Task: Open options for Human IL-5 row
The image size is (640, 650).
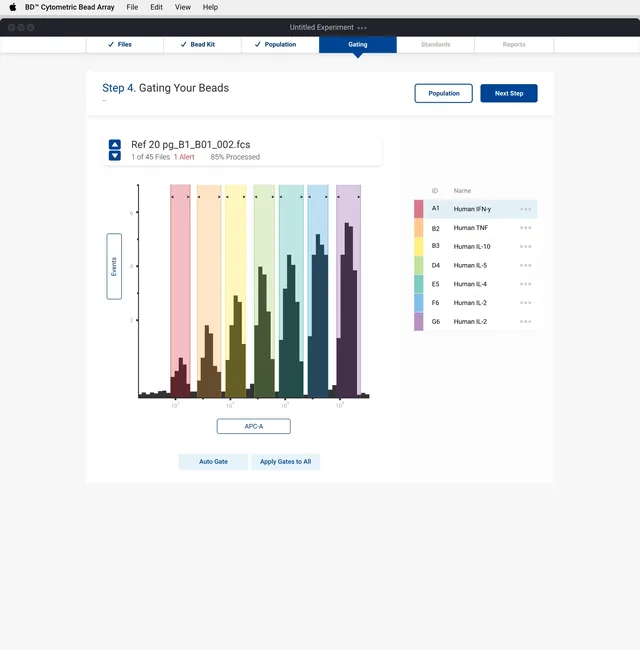Action: (526, 265)
